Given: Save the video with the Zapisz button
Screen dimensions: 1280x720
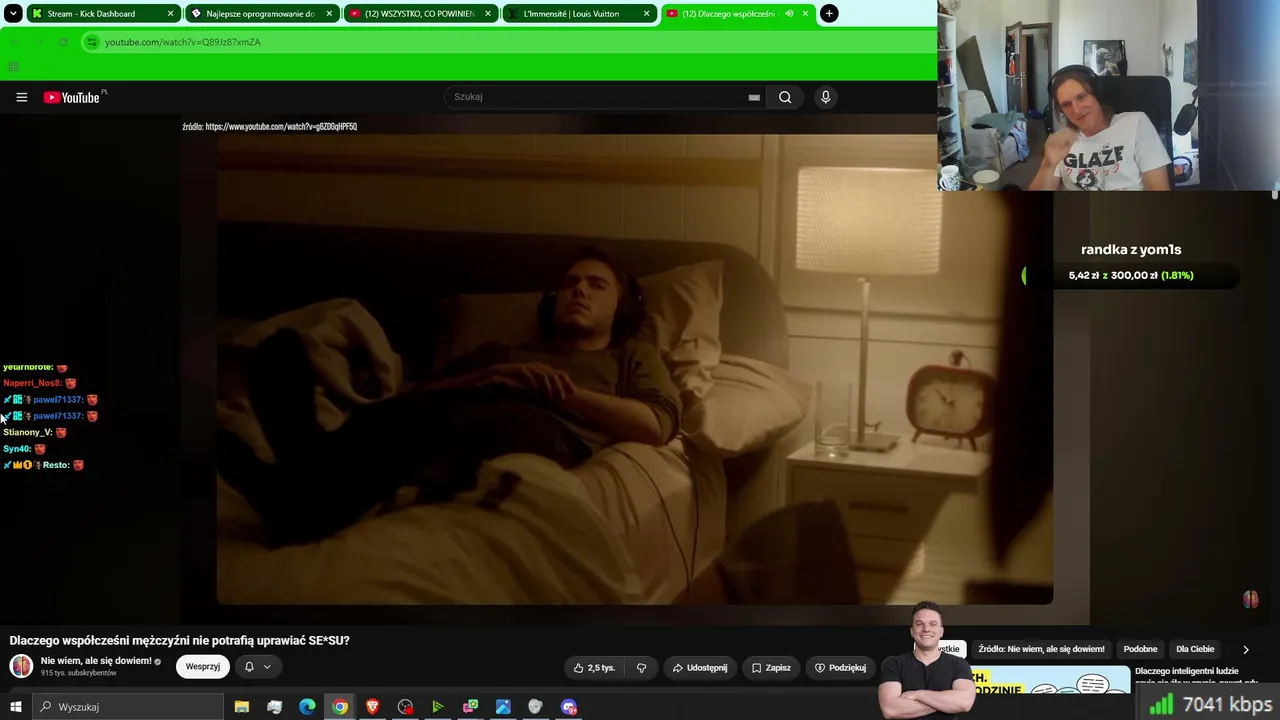Looking at the screenshot, I should 771,667.
